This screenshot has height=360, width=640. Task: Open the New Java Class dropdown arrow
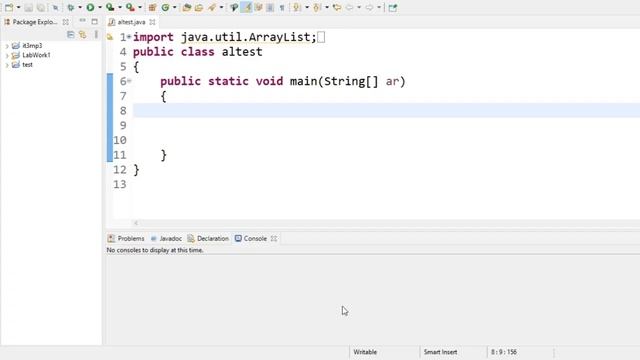coord(175,7)
